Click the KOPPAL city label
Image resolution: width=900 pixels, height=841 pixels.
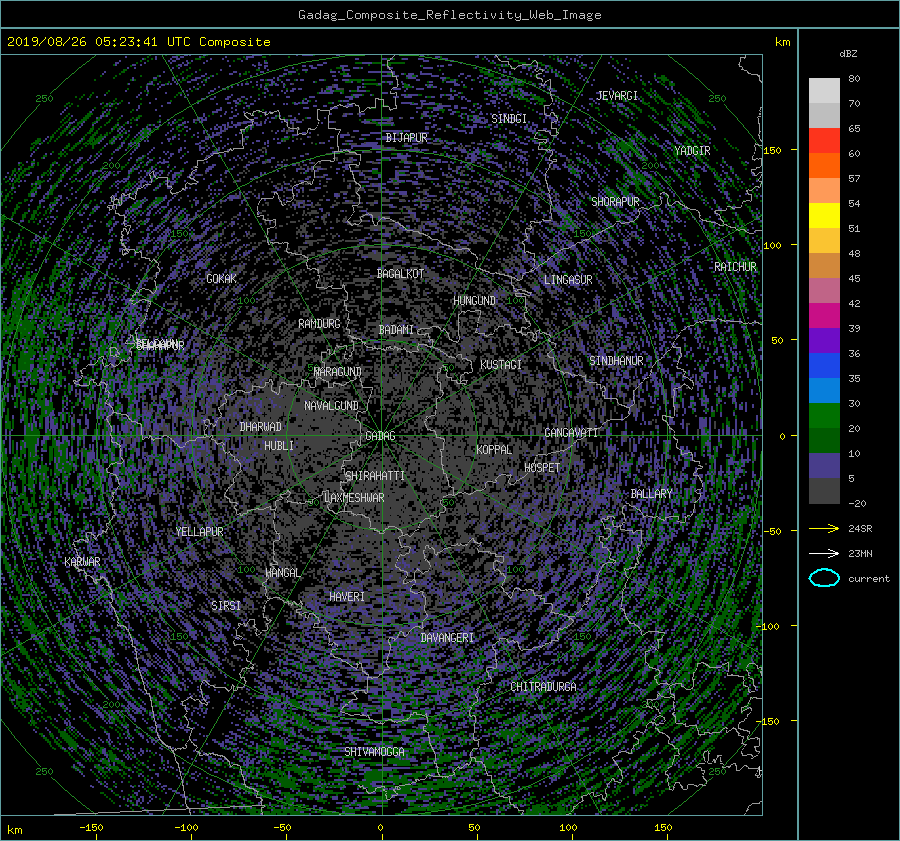[494, 450]
